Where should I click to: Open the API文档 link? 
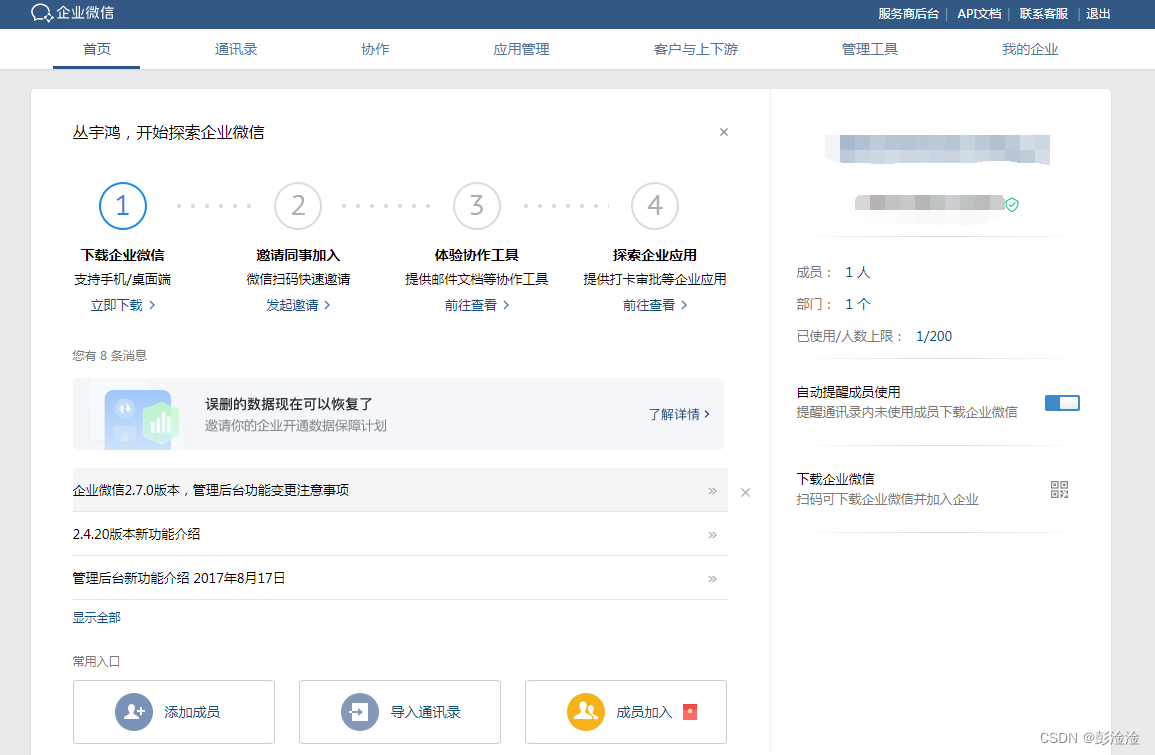tap(979, 13)
